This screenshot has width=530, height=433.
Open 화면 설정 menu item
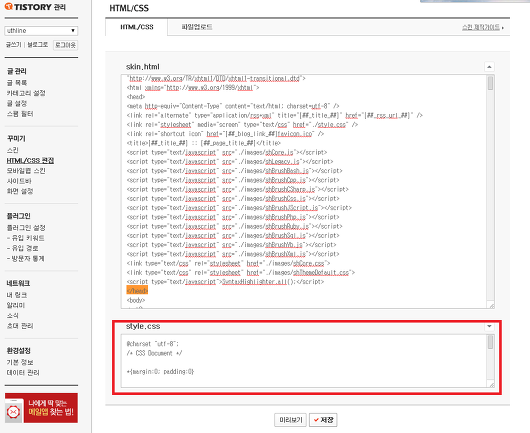click(20, 191)
